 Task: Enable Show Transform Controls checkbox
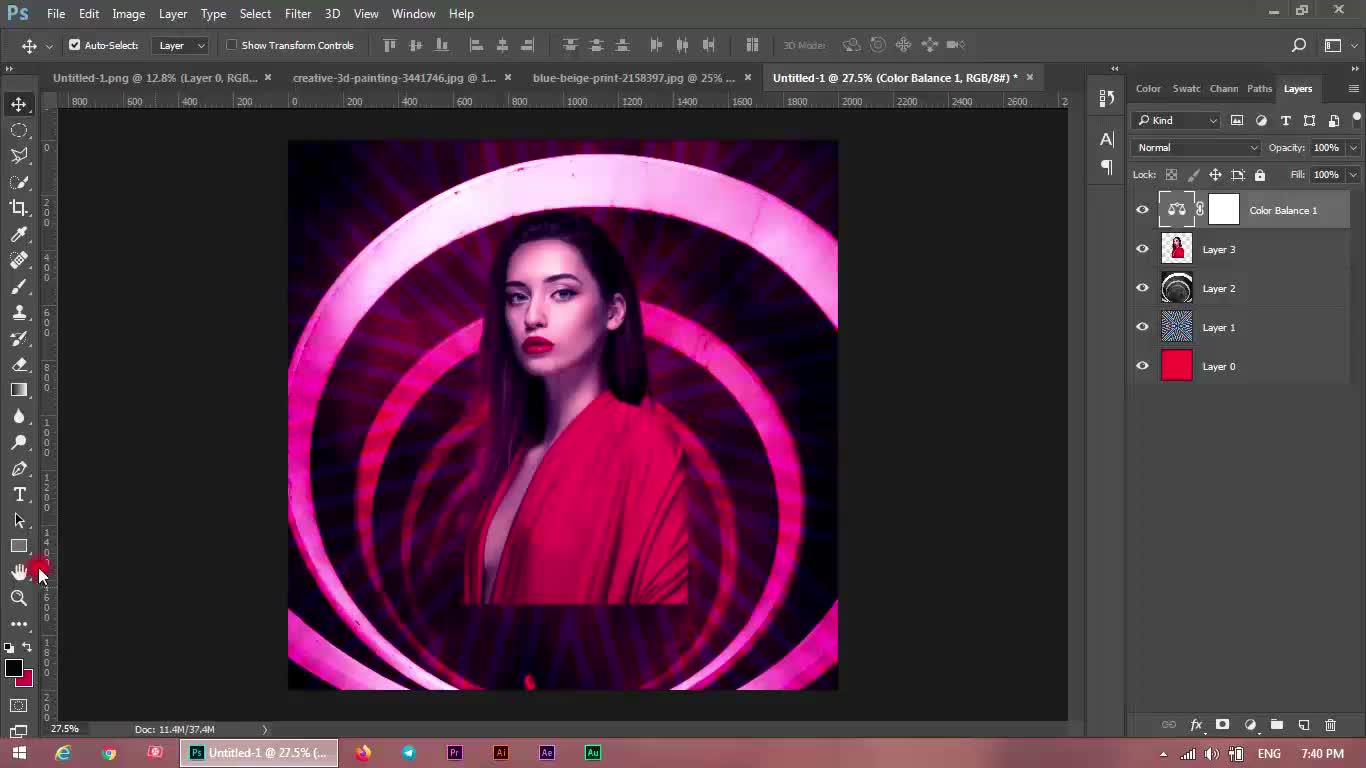tap(232, 45)
